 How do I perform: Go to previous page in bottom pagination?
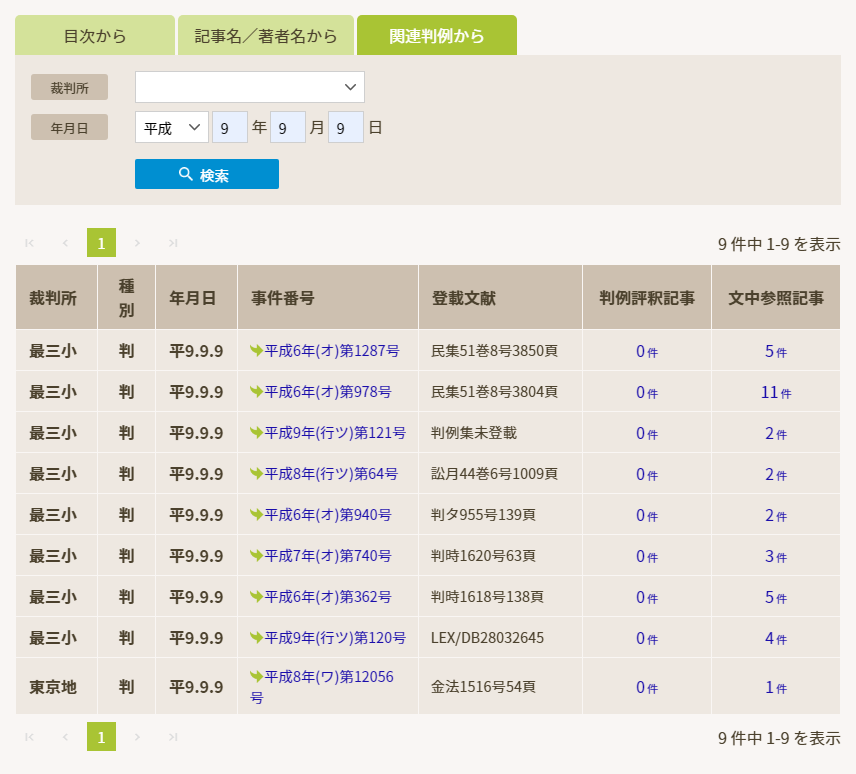66,737
